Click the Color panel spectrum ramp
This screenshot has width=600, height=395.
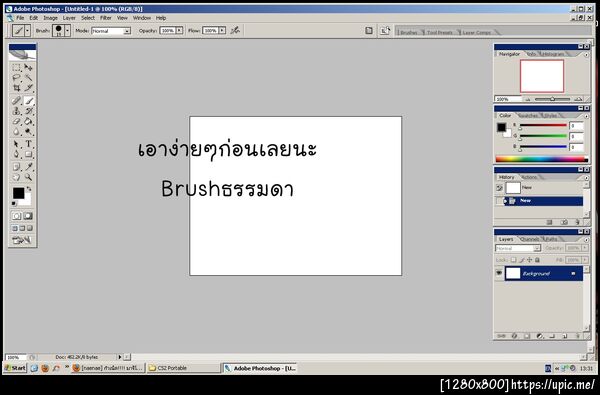pyautogui.click(x=541, y=159)
